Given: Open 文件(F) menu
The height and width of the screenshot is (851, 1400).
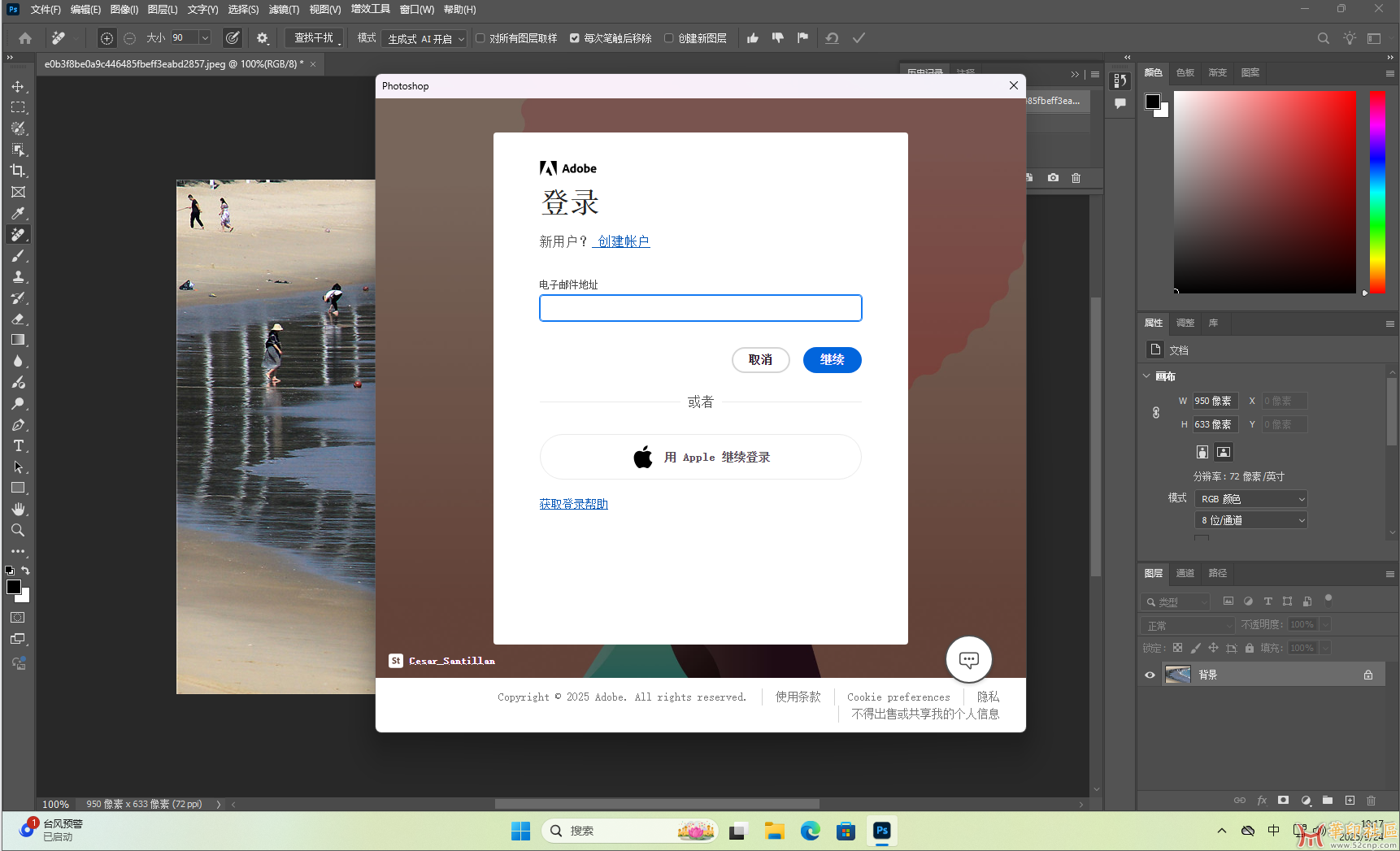Looking at the screenshot, I should pos(46,10).
